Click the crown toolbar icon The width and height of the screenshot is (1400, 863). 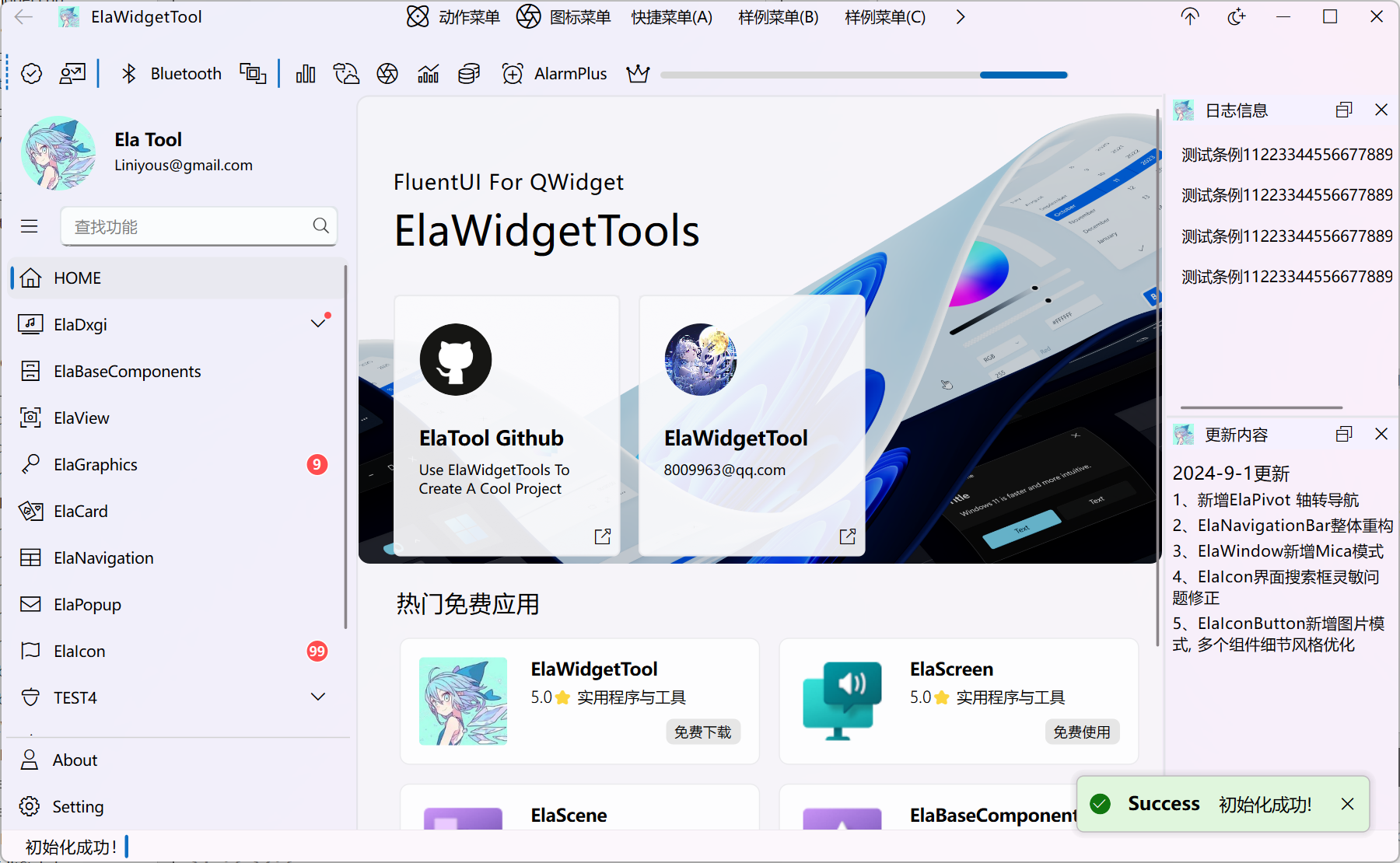pyautogui.click(x=638, y=74)
